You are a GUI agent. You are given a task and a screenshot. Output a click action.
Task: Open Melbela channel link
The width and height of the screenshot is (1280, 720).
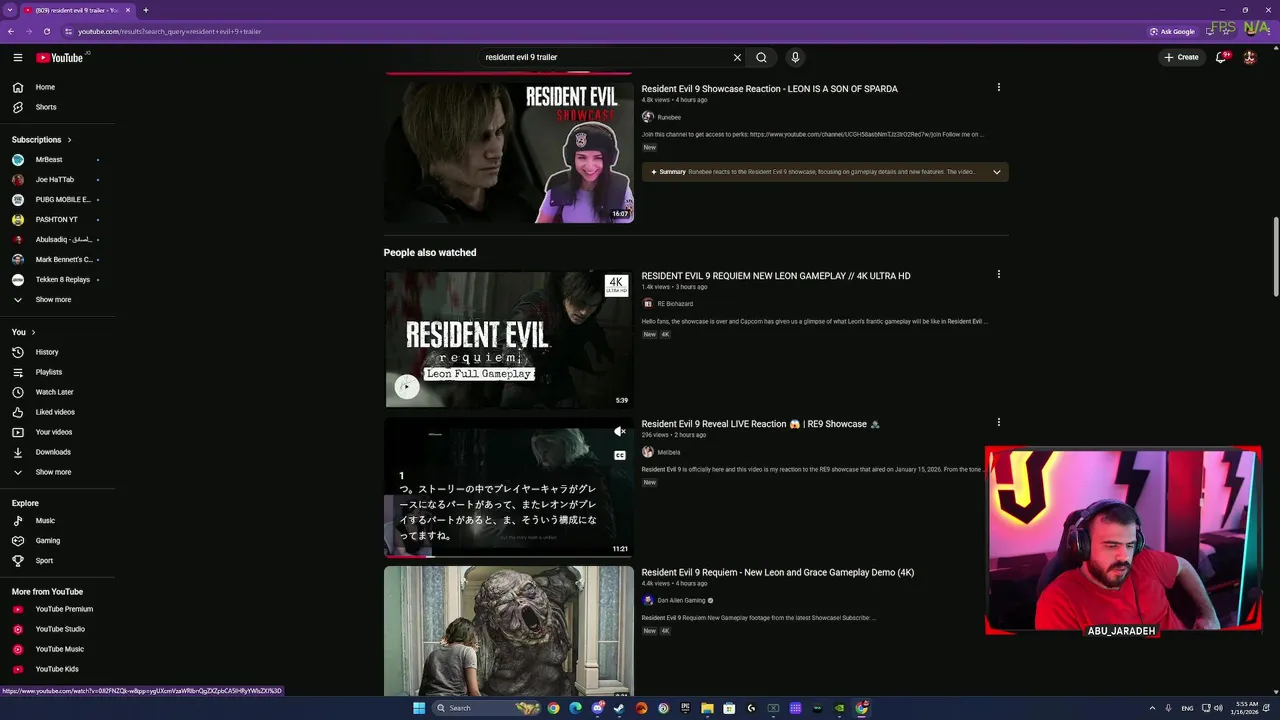coord(669,453)
